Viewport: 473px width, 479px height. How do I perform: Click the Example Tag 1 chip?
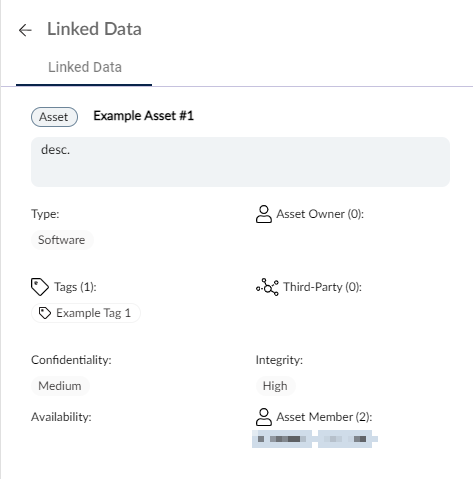click(86, 313)
